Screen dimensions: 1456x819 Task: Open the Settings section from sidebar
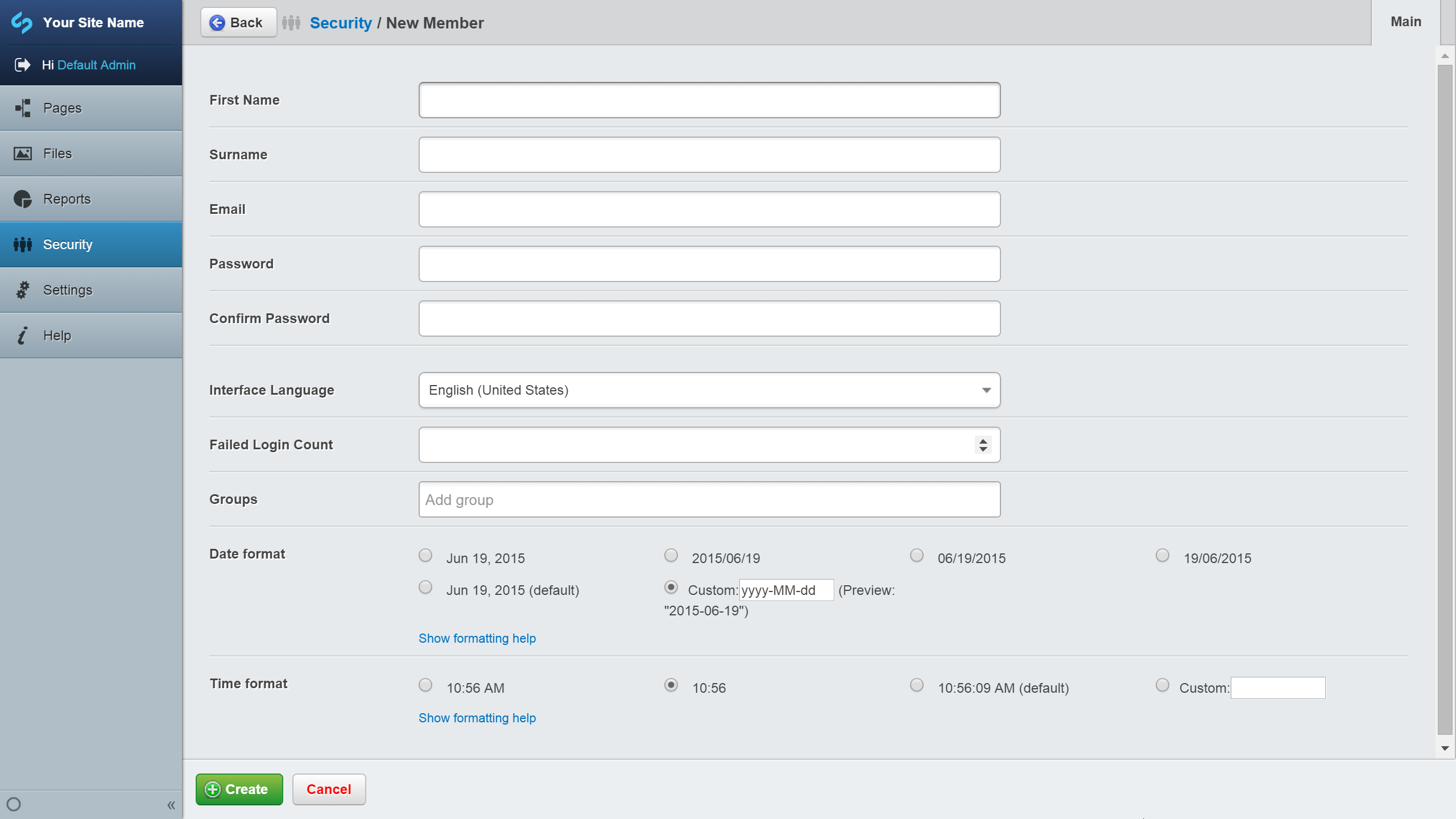coord(67,289)
